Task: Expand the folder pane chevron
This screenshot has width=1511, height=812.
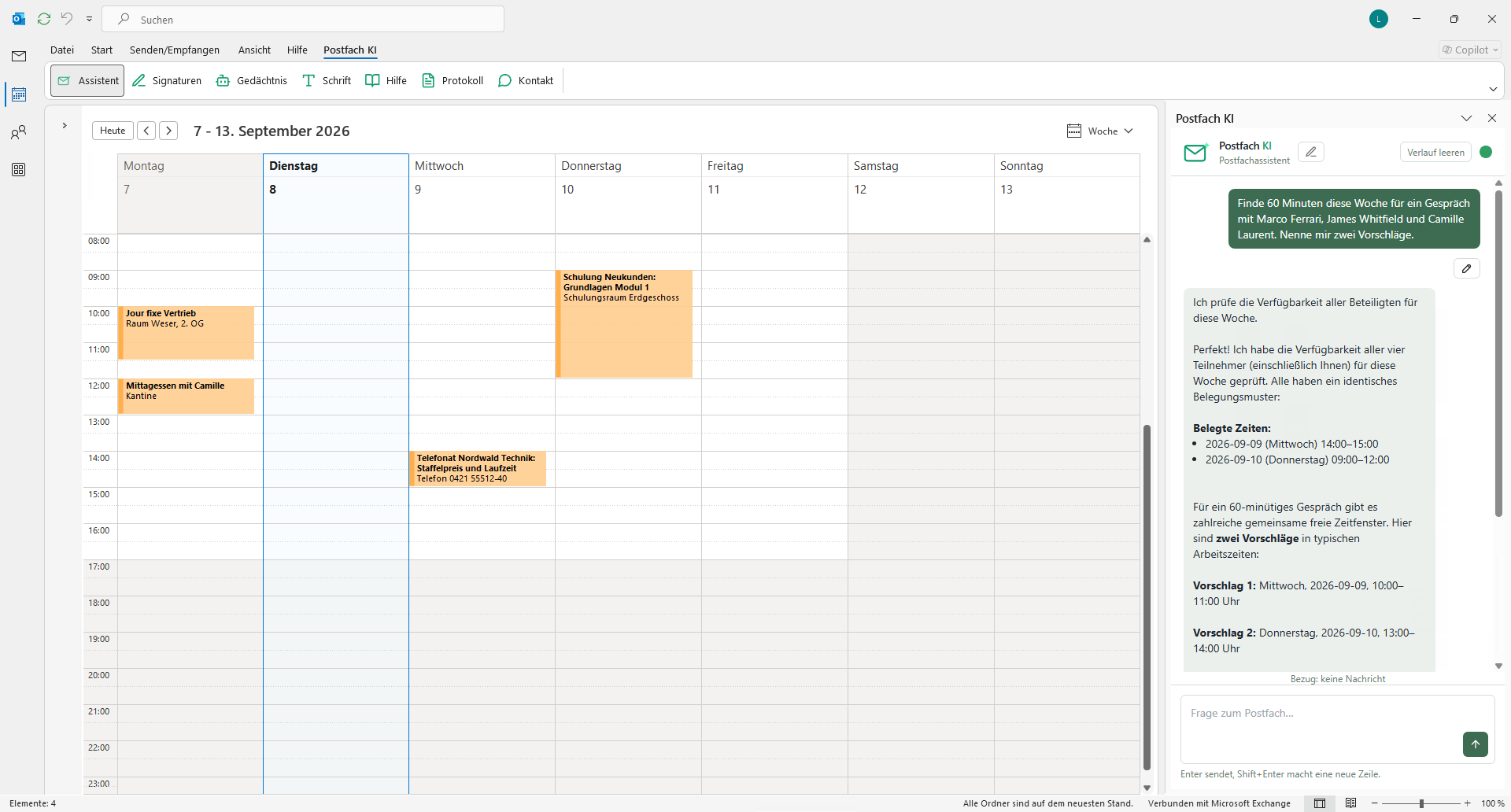Action: pos(65,126)
